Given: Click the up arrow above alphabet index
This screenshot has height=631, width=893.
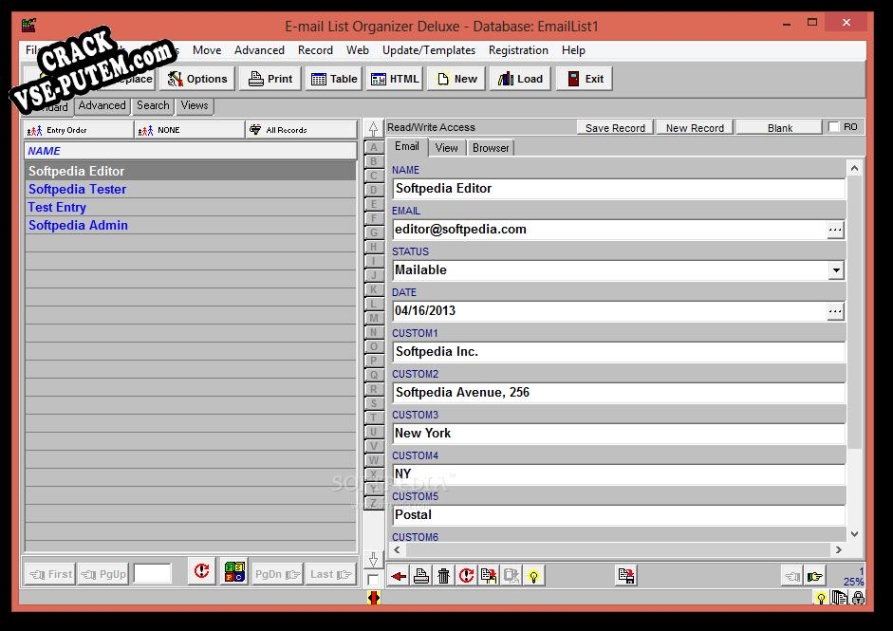Looking at the screenshot, I should pyautogui.click(x=373, y=128).
